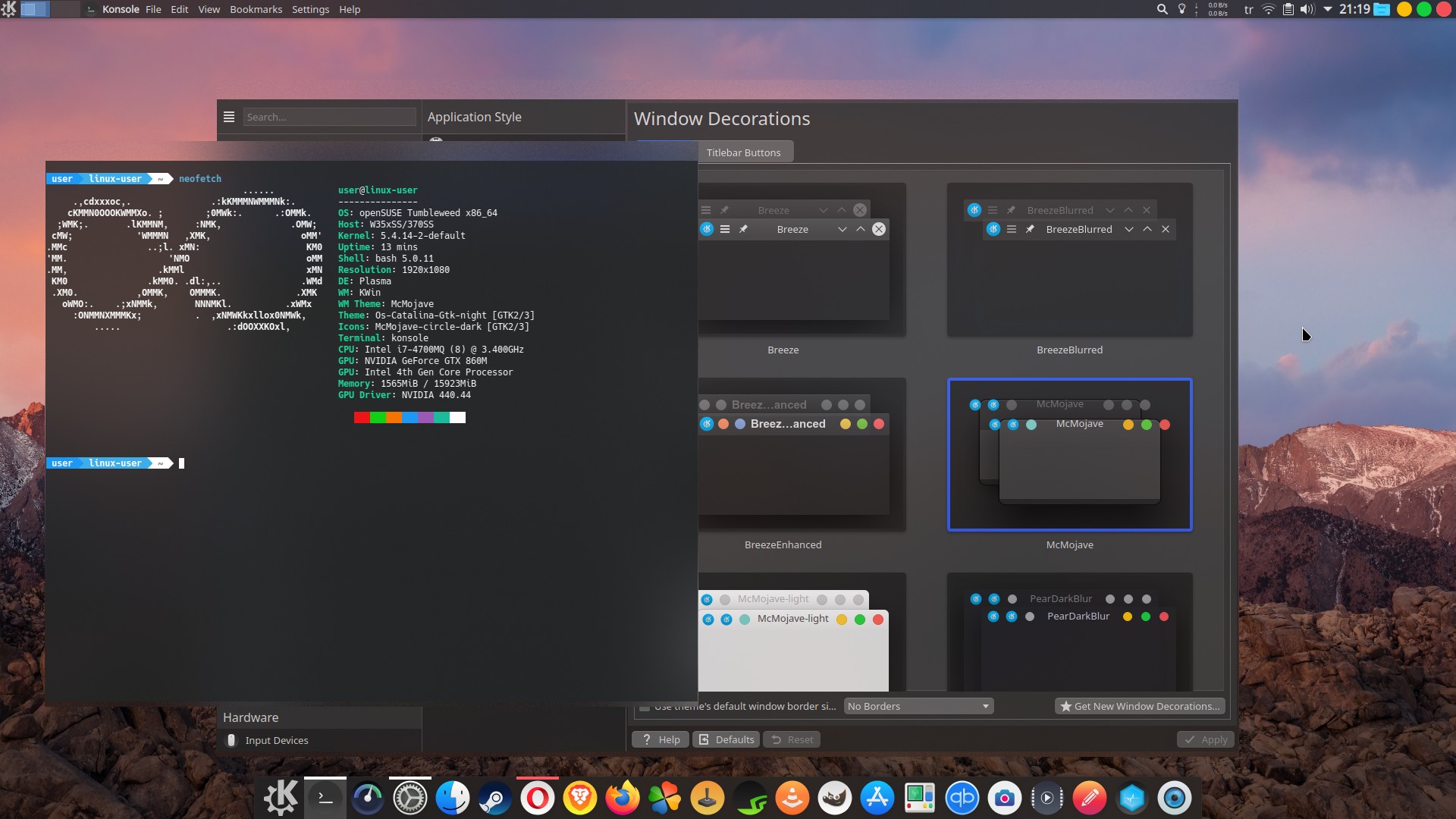This screenshot has width=1456, height=819.
Task: Click the orange block in neofetch color palette
Action: tap(394, 417)
